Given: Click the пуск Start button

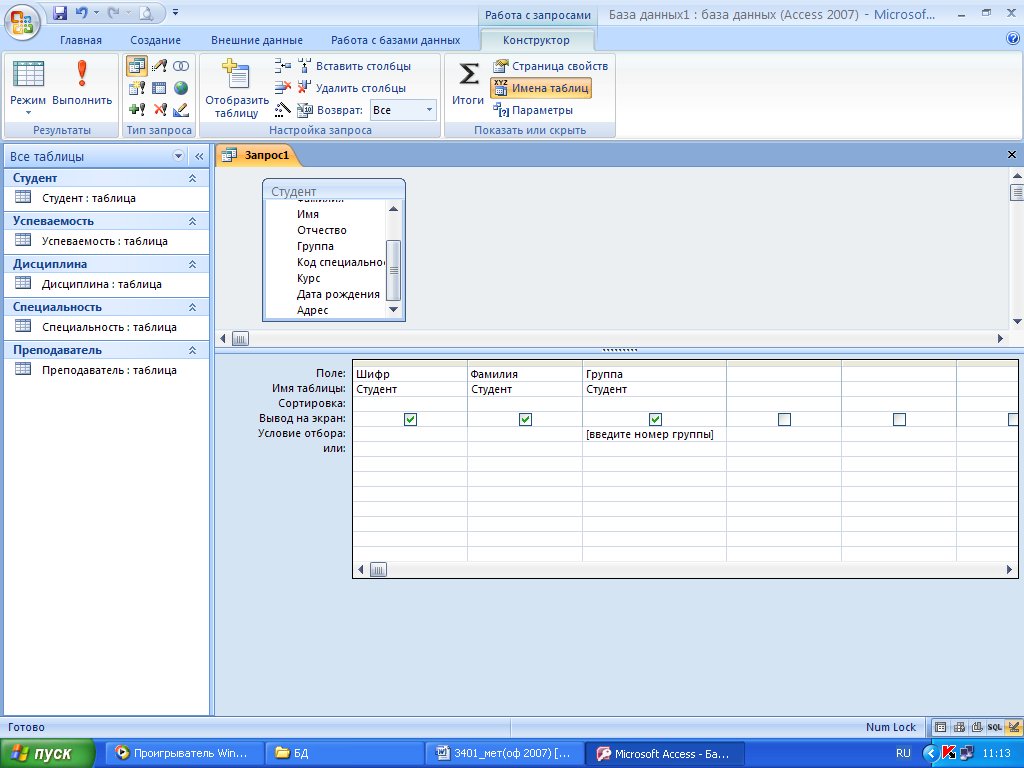Looking at the screenshot, I should coord(47,753).
